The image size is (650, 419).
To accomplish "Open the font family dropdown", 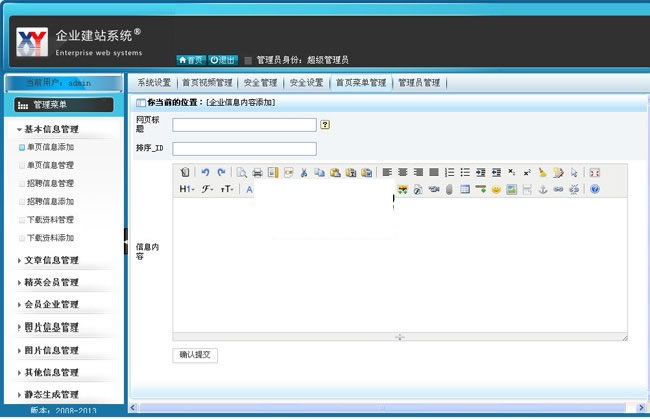I will click(207, 189).
